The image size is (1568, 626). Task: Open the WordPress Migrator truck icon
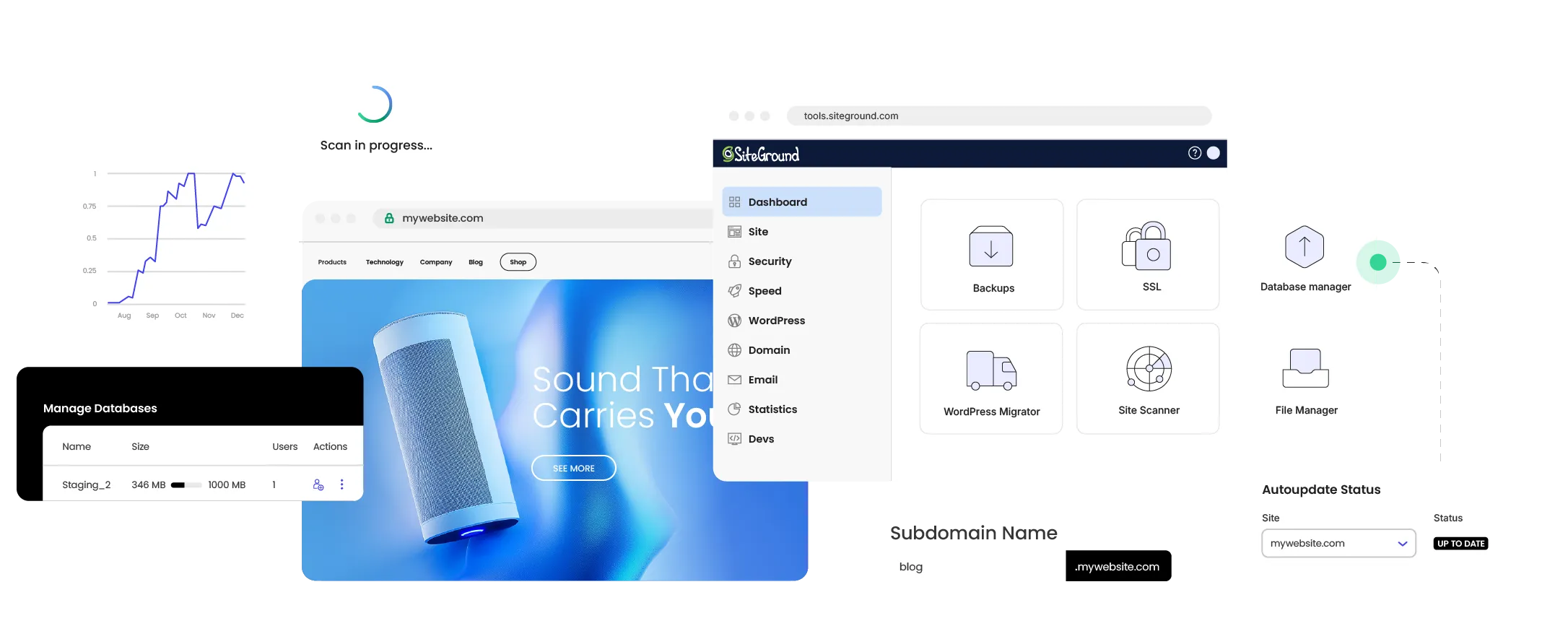pyautogui.click(x=991, y=370)
